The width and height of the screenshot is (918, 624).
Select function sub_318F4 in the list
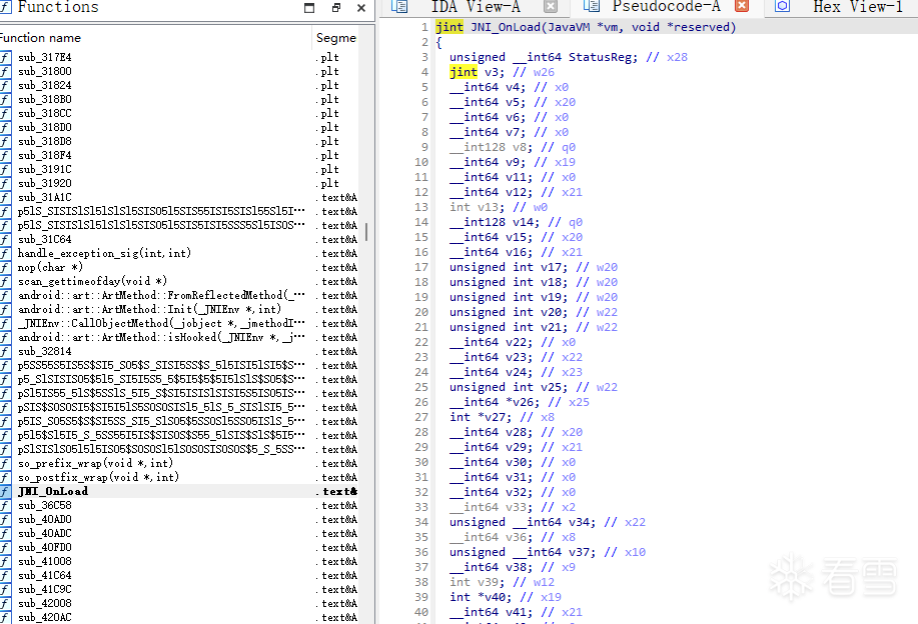[44, 156]
